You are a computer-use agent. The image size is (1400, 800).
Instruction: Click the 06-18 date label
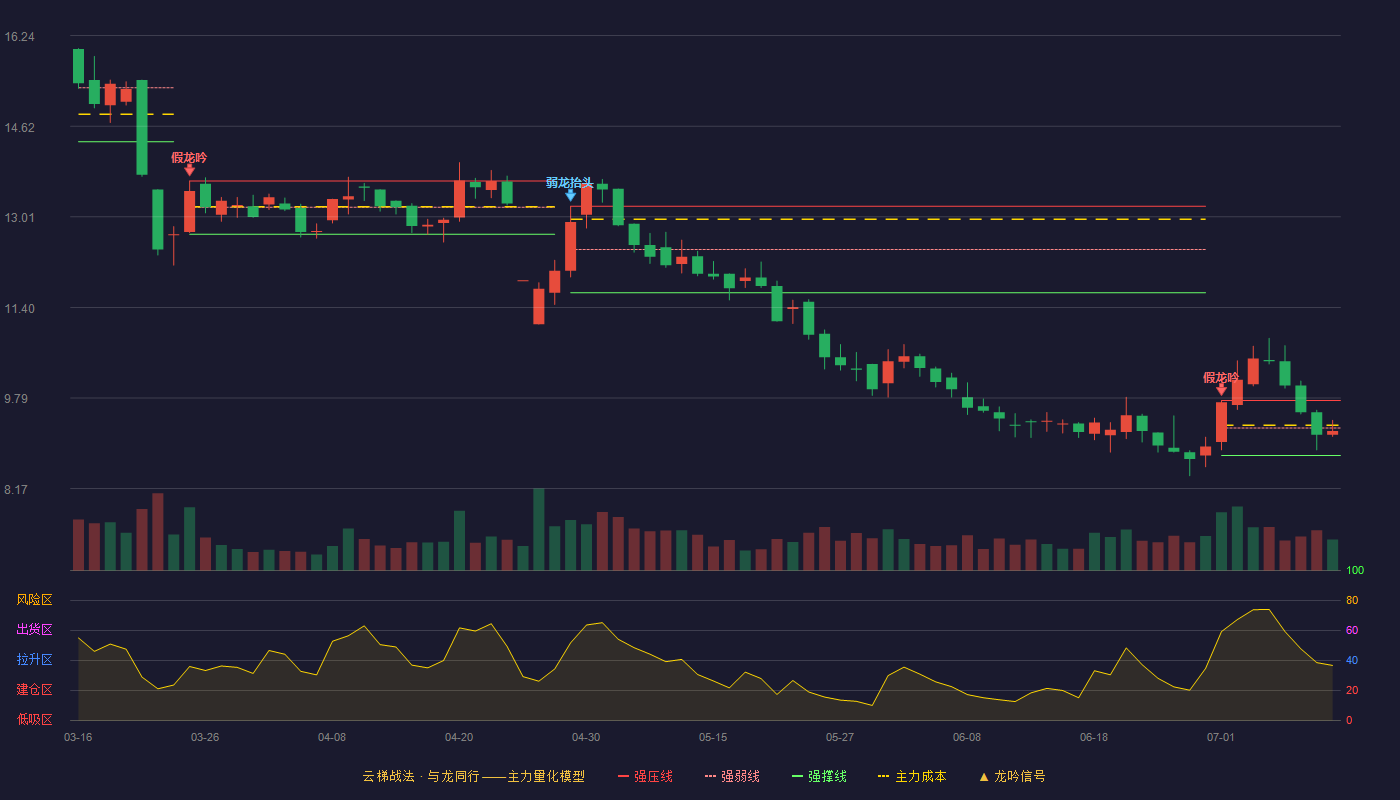point(1094,737)
